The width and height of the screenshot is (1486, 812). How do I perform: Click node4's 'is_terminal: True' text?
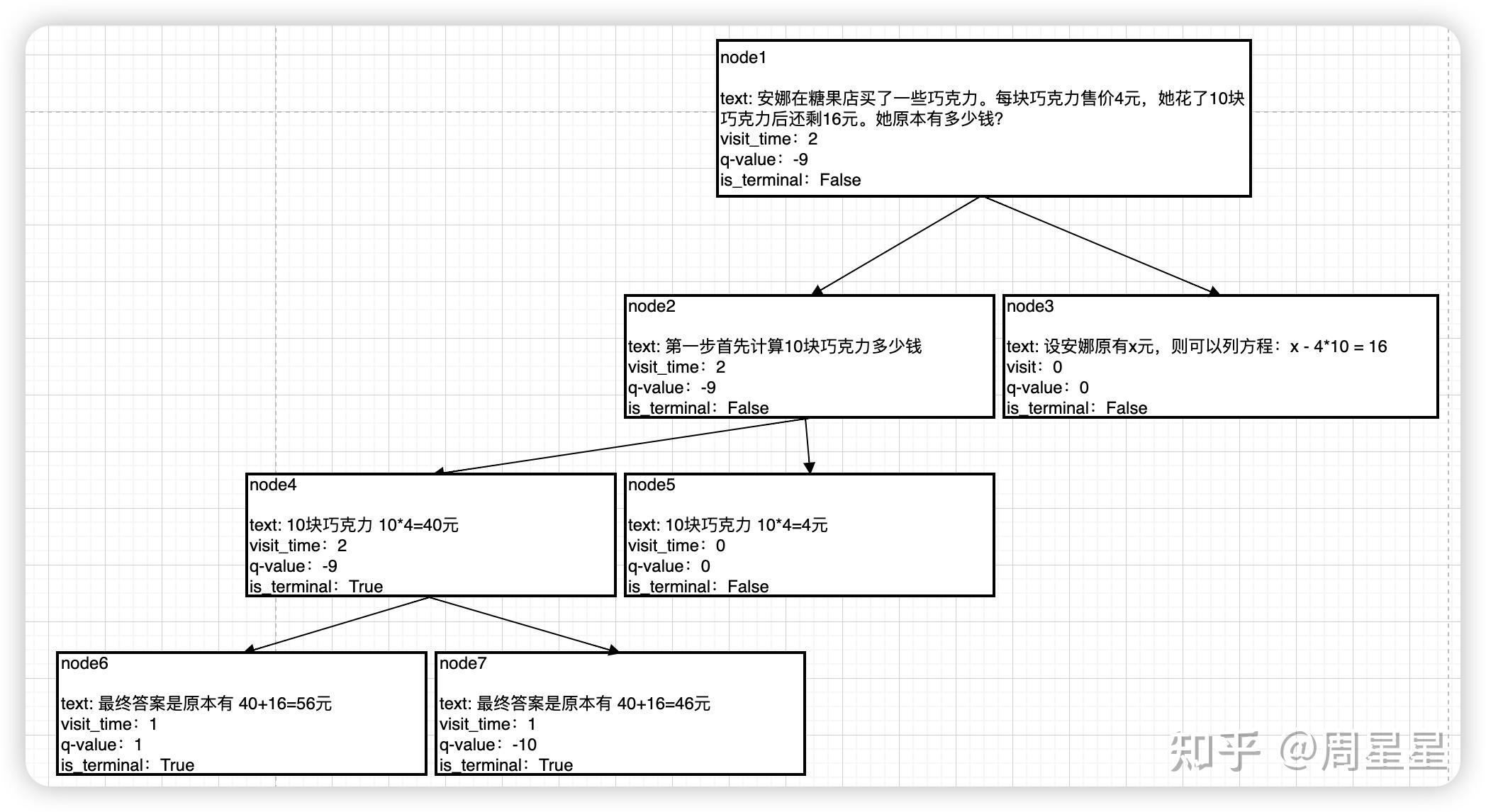coord(316,587)
